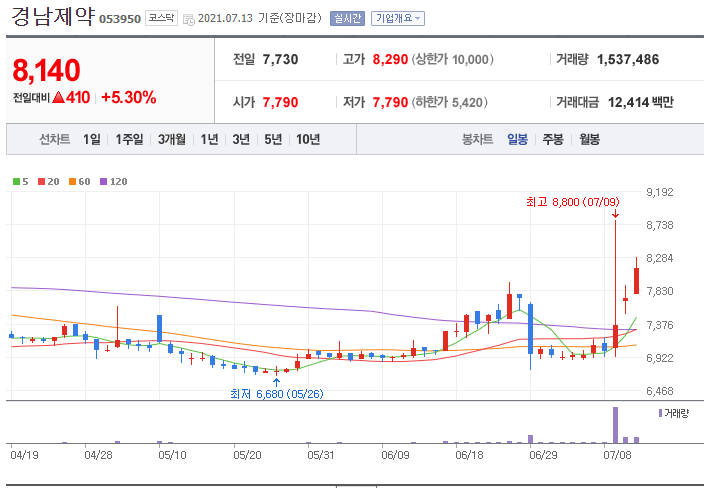The height and width of the screenshot is (488, 704).
Task: Click the 실시간 real-time button
Action: point(347,18)
